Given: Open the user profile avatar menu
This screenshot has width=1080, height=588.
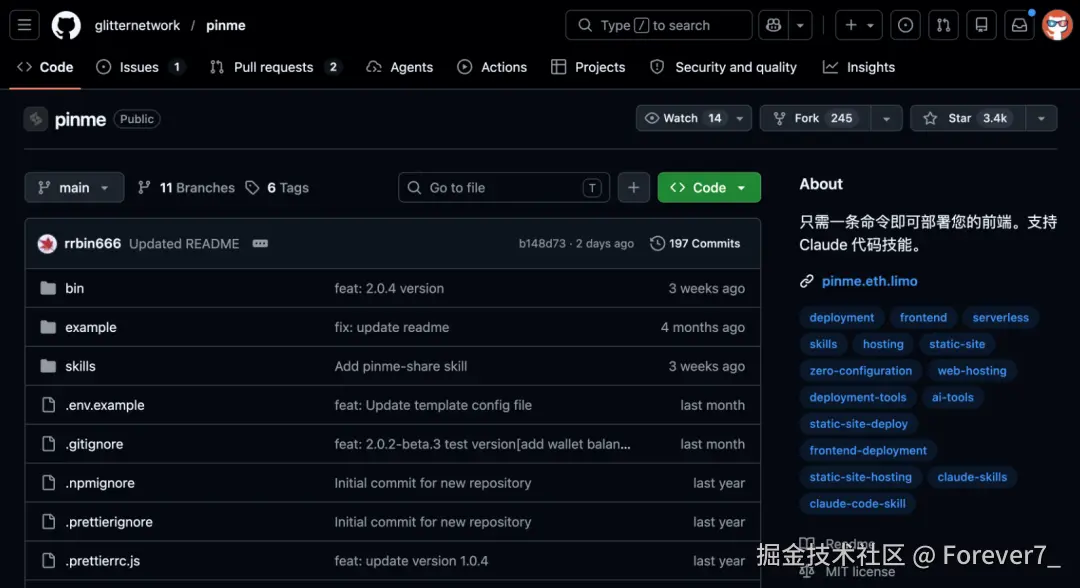Looking at the screenshot, I should point(1057,25).
